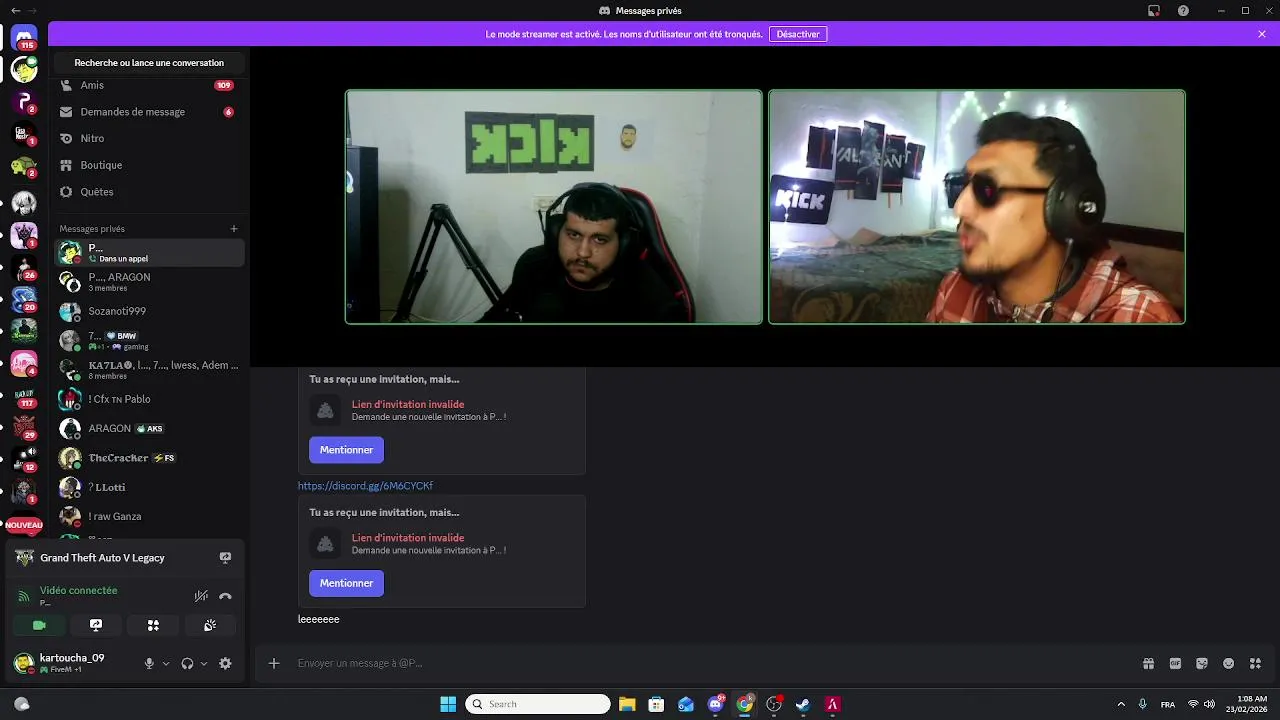Open ARAGON AKS conversation

pyautogui.click(x=148, y=428)
